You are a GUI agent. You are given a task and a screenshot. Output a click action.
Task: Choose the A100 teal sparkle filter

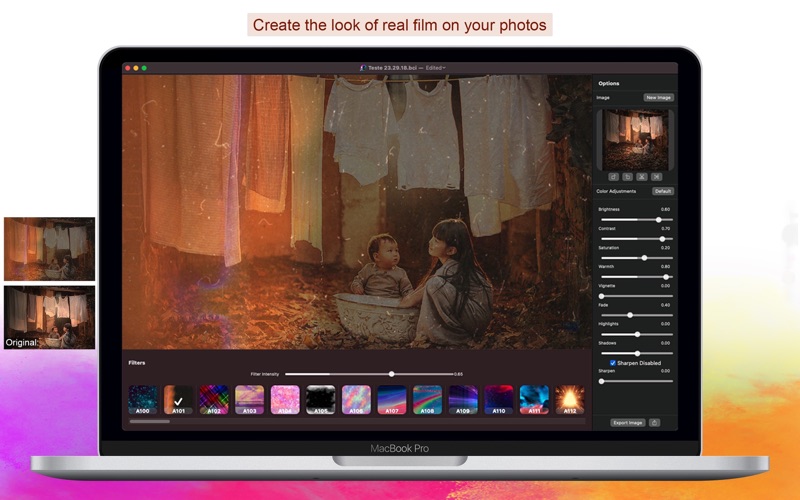(x=142, y=400)
